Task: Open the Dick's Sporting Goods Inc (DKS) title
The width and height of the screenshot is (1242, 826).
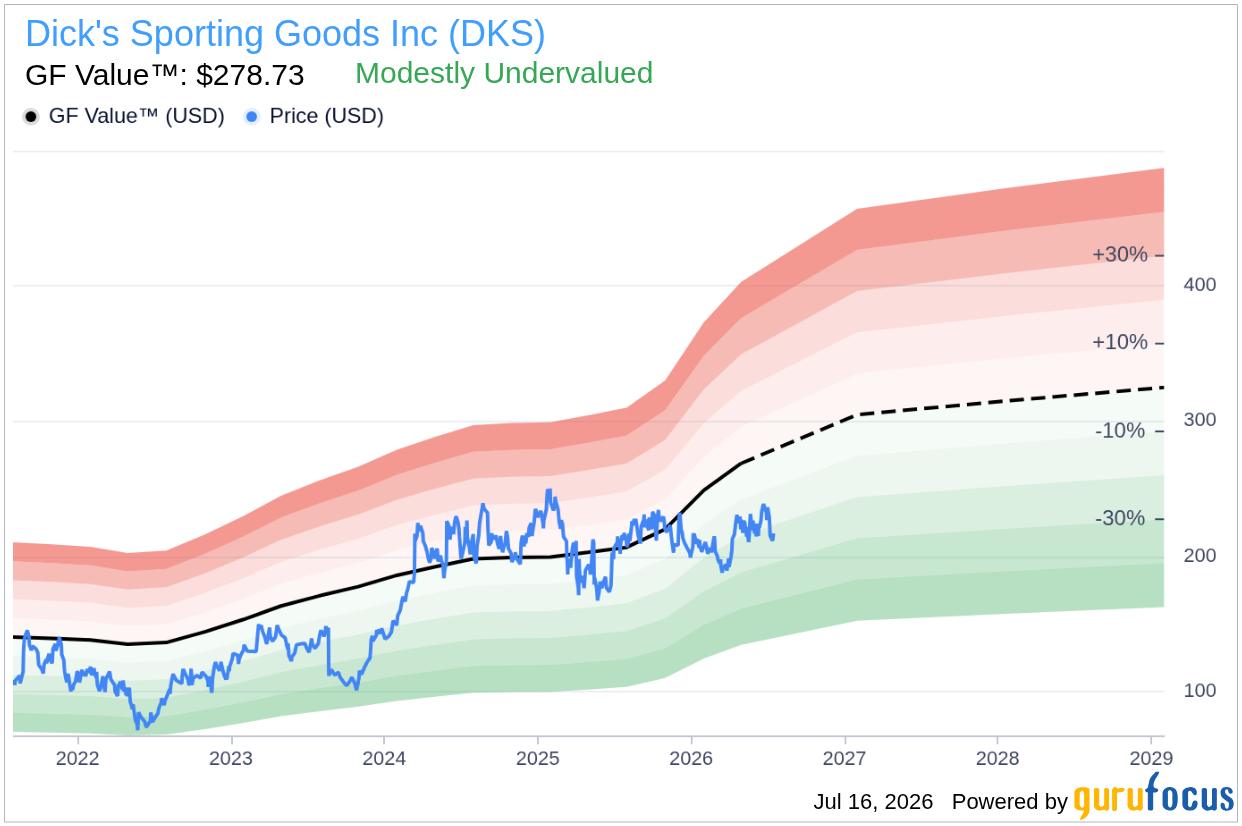Action: pyautogui.click(x=285, y=34)
